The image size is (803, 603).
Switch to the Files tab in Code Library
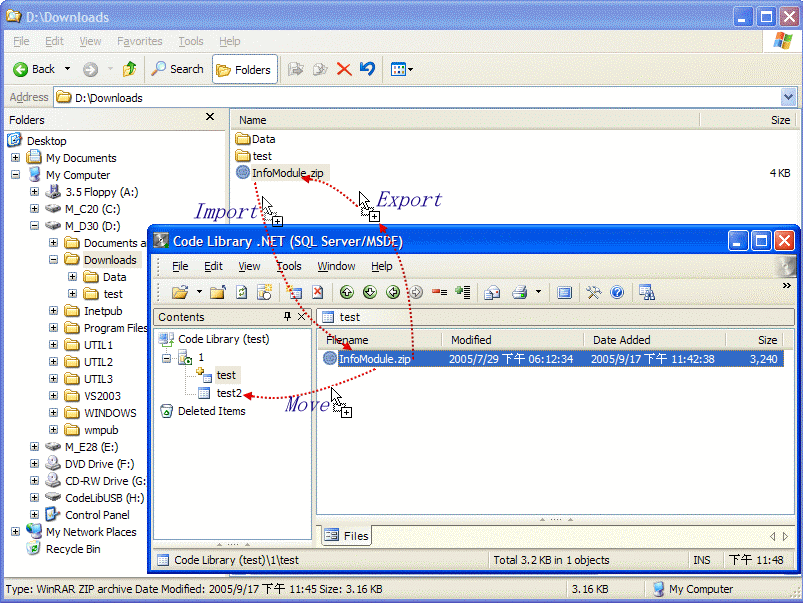(347, 535)
